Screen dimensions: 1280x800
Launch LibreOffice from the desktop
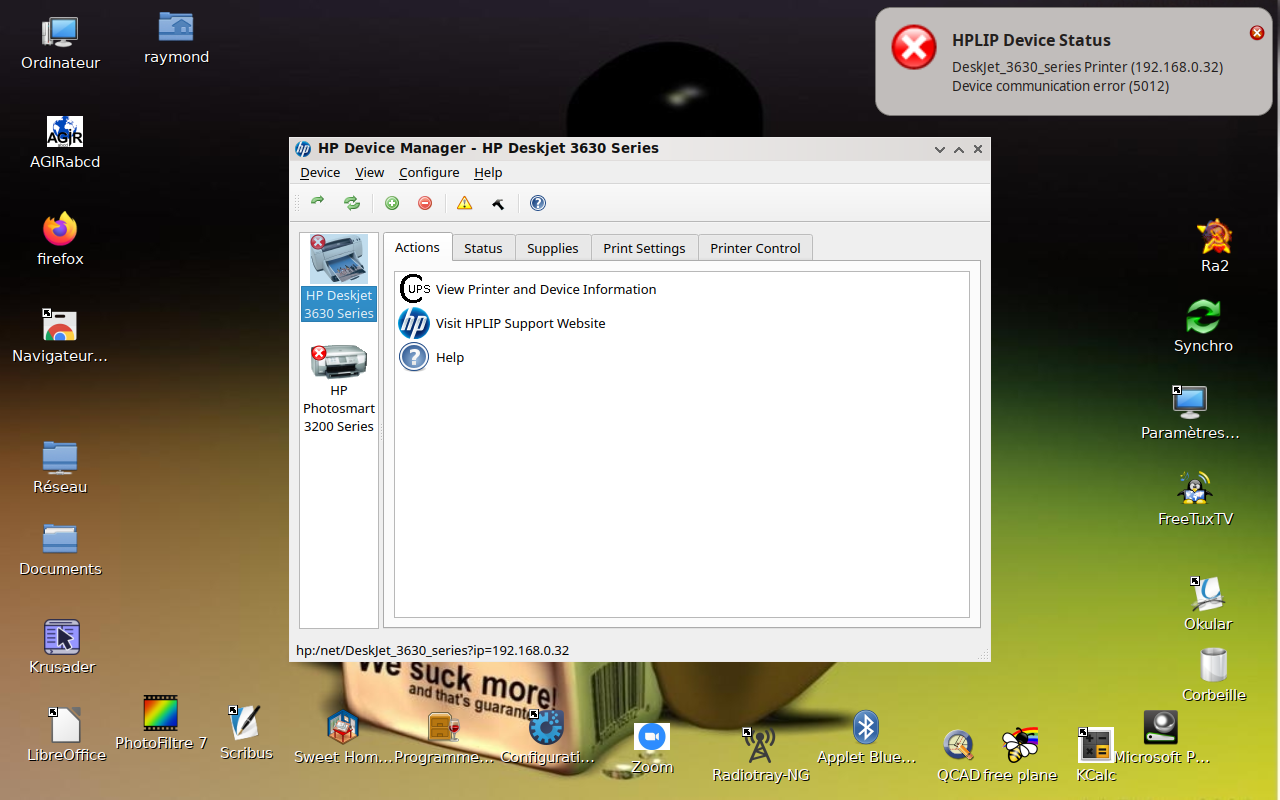[66, 735]
